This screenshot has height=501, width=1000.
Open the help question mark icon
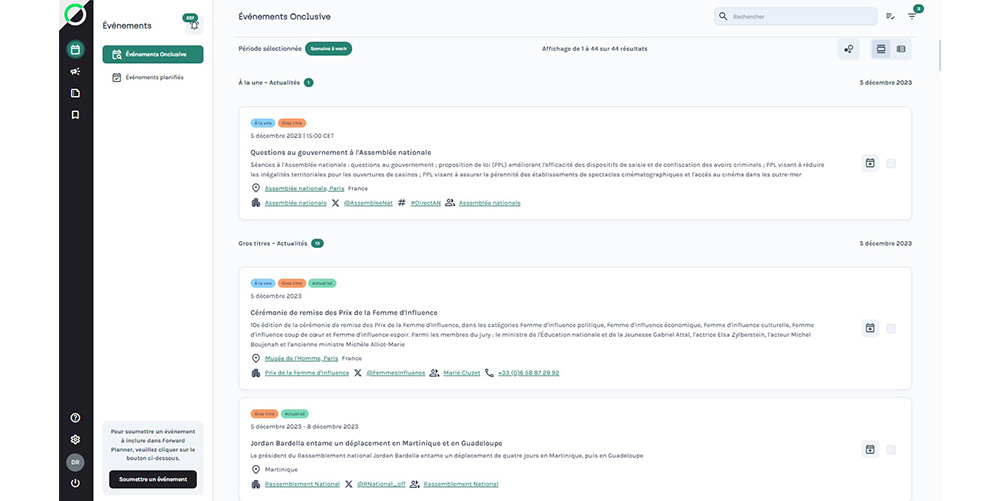pyautogui.click(x=75, y=417)
